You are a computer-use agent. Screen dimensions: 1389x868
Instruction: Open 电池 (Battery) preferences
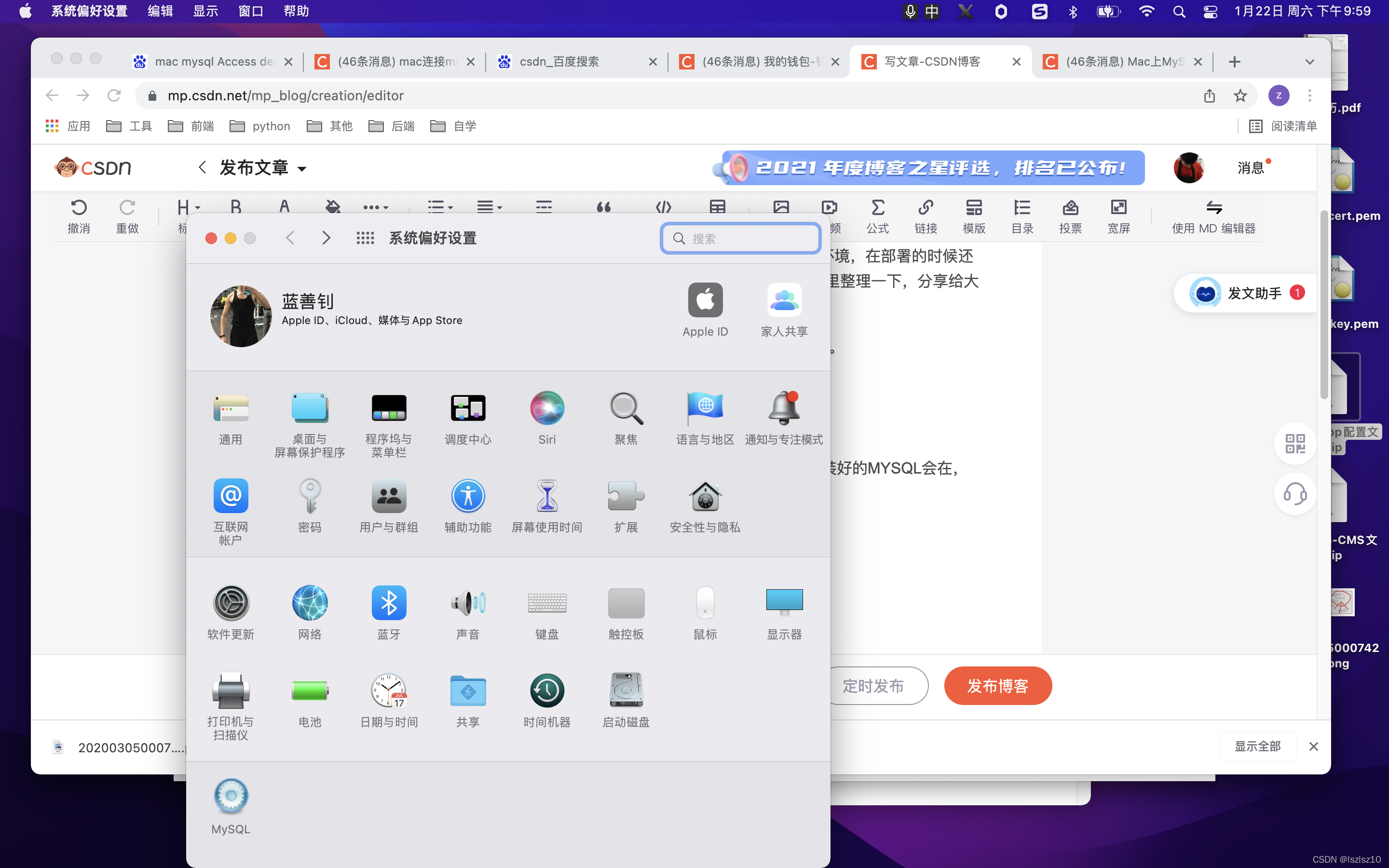coord(310,700)
